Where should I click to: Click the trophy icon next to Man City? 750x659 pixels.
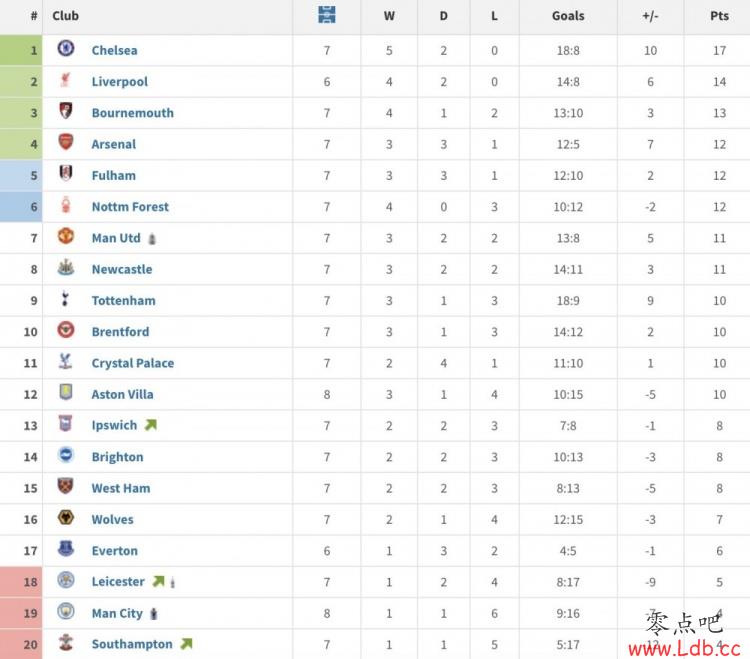[154, 614]
